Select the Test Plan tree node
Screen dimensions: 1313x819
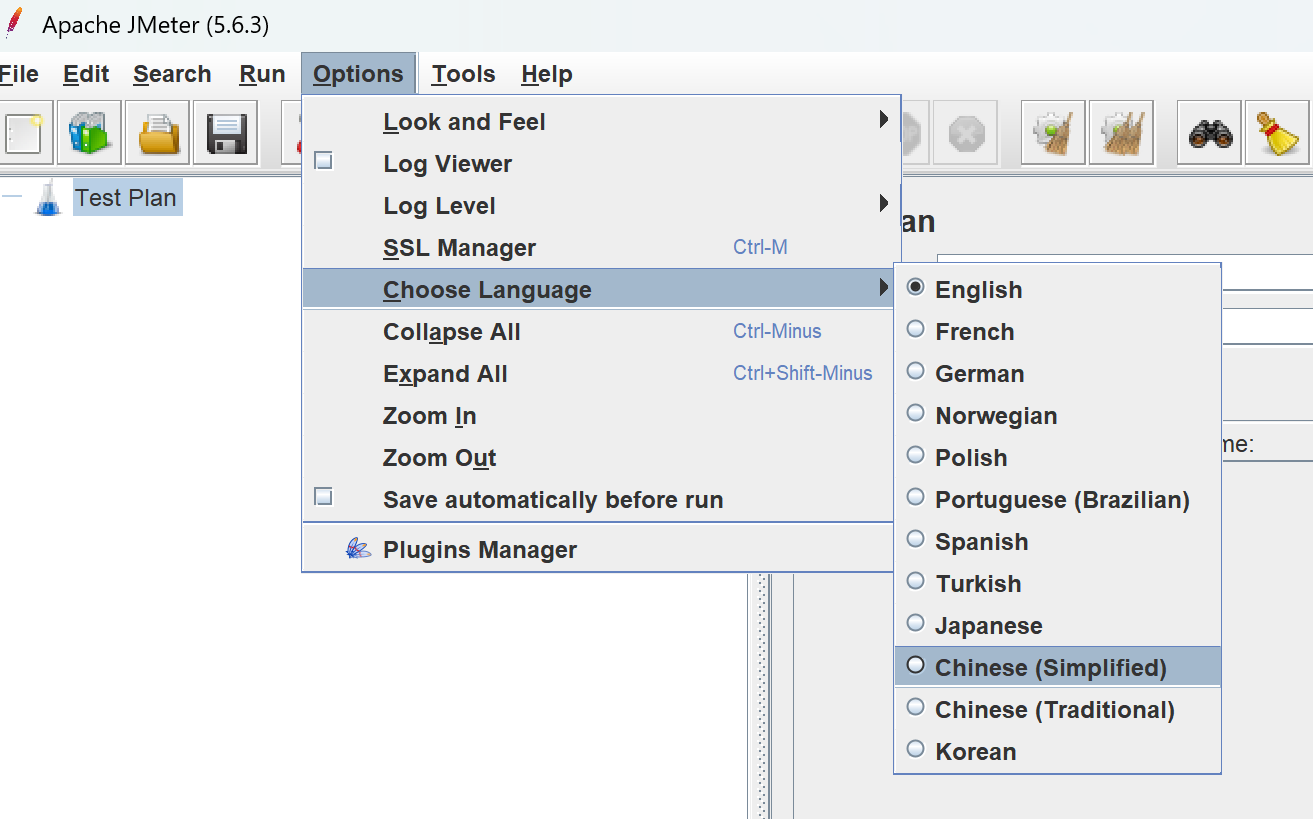click(126, 198)
